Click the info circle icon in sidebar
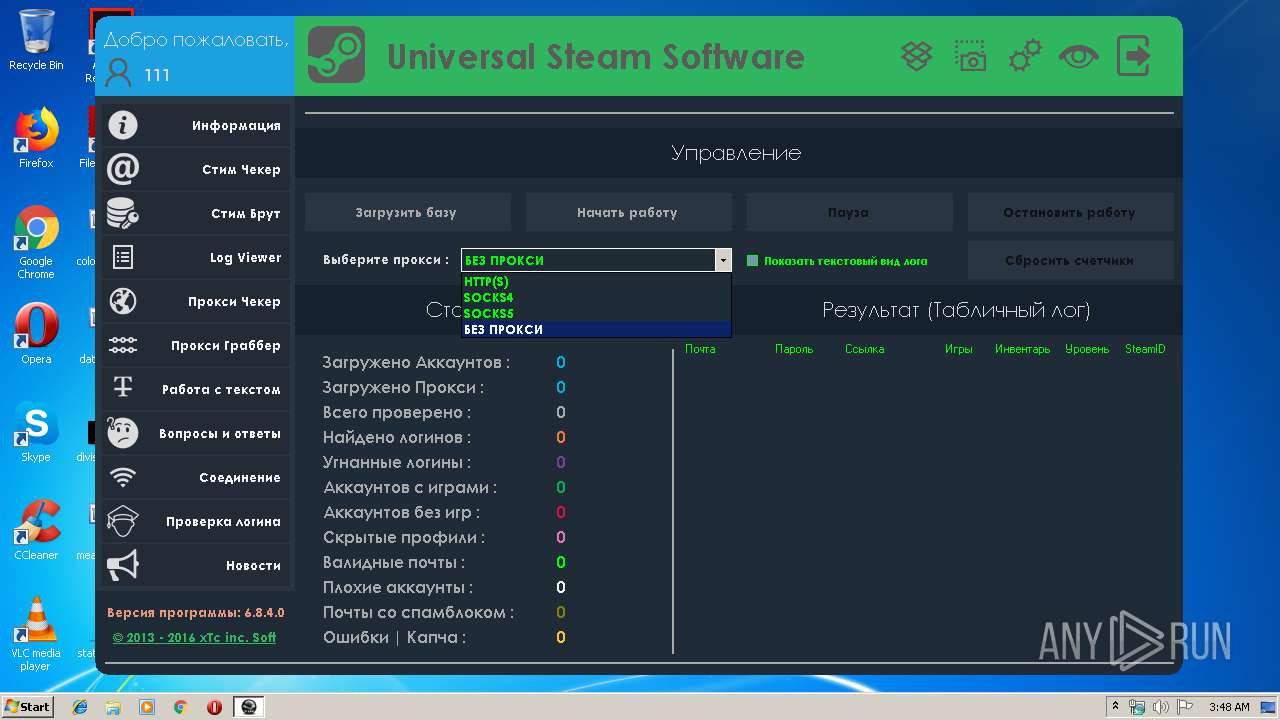Image resolution: width=1280 pixels, height=720 pixels. tap(123, 125)
